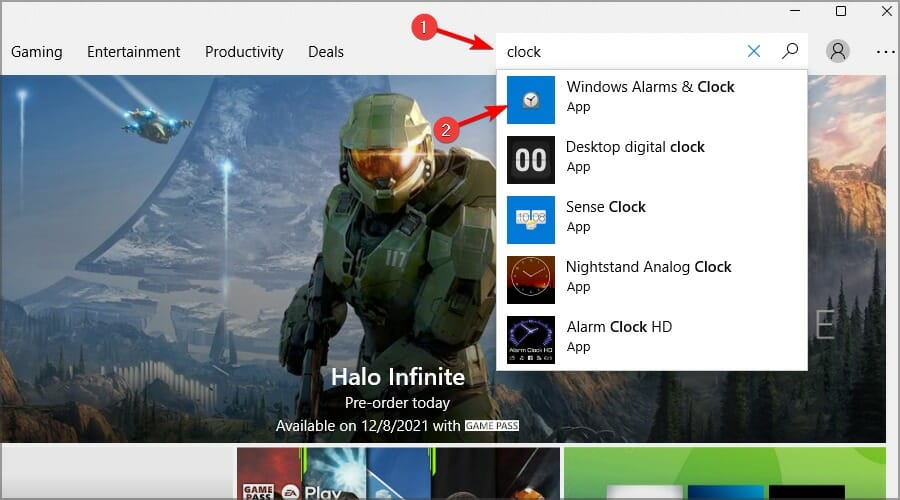Open the user account profile icon
This screenshot has width=900, height=500.
pos(837,51)
